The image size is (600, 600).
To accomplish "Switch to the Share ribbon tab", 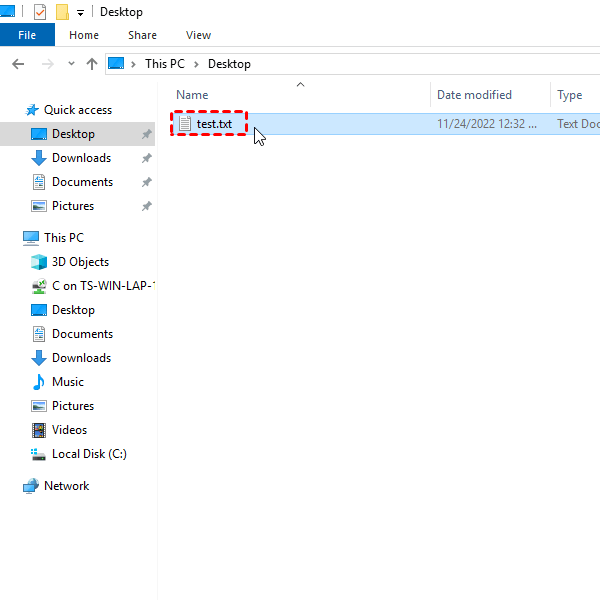I will point(142,35).
